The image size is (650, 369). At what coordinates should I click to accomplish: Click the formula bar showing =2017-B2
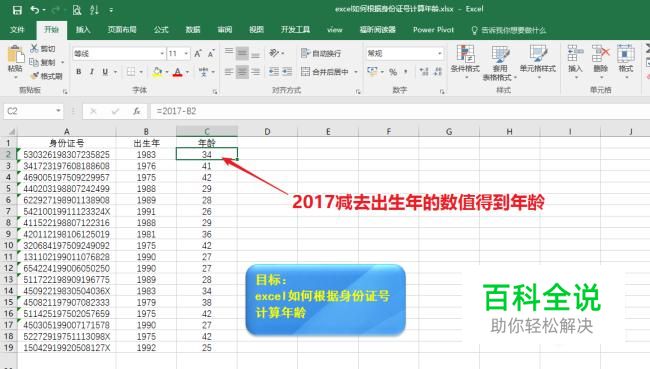400,111
